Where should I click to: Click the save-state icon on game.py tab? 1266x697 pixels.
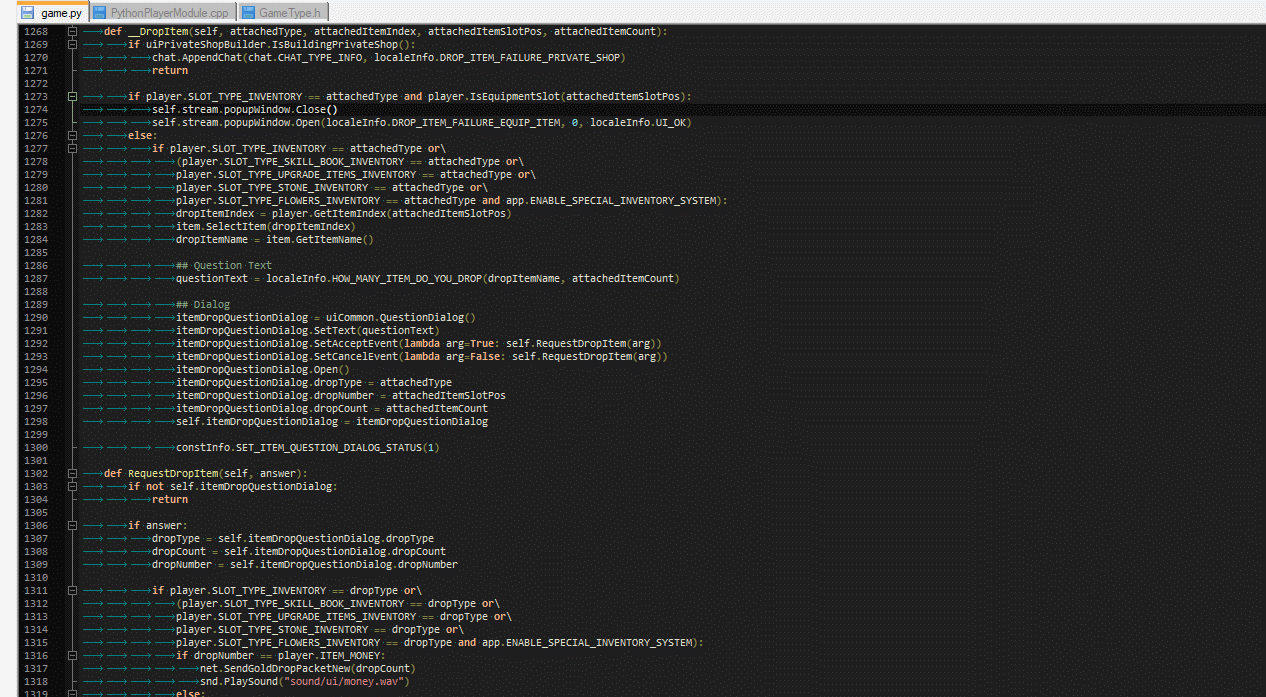[x=28, y=13]
